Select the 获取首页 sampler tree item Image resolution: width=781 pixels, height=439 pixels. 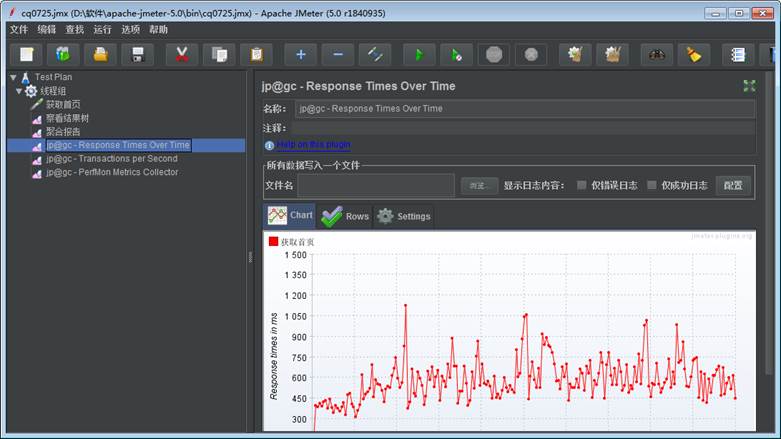(x=63, y=104)
